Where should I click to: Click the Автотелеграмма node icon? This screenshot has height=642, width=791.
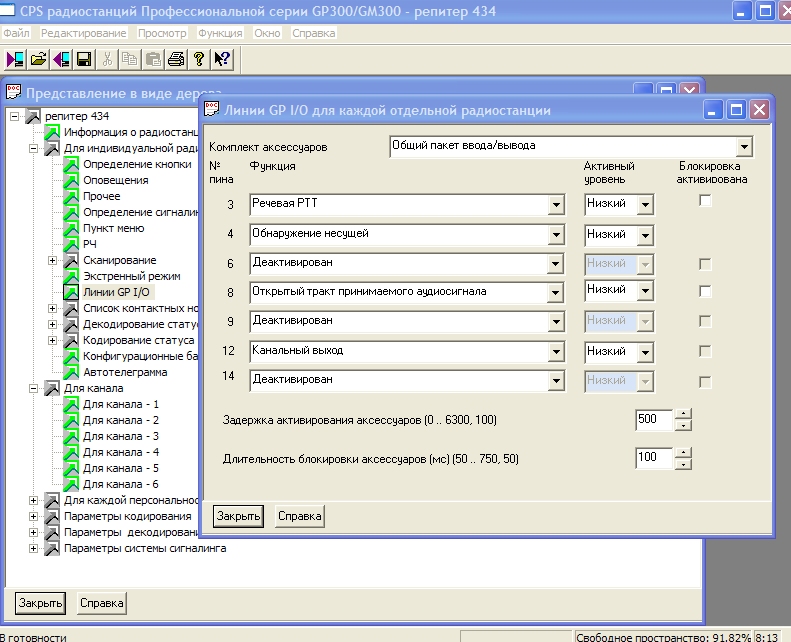(x=71, y=372)
